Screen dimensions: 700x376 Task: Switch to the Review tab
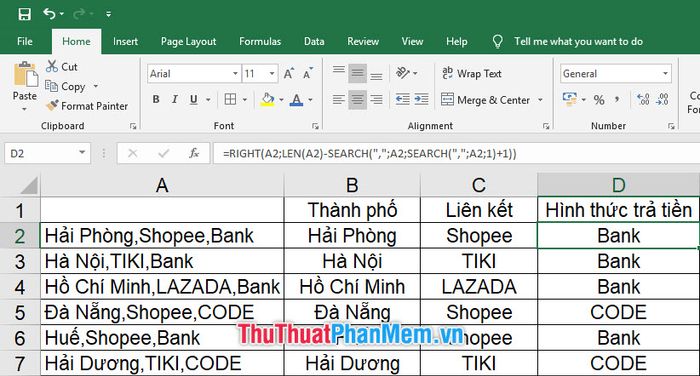363,42
